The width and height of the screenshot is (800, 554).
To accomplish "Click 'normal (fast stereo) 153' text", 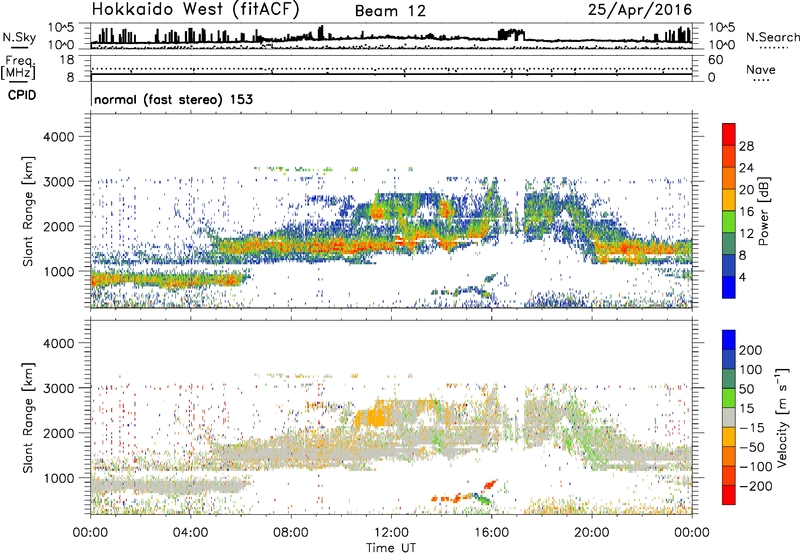I will pos(173,99).
